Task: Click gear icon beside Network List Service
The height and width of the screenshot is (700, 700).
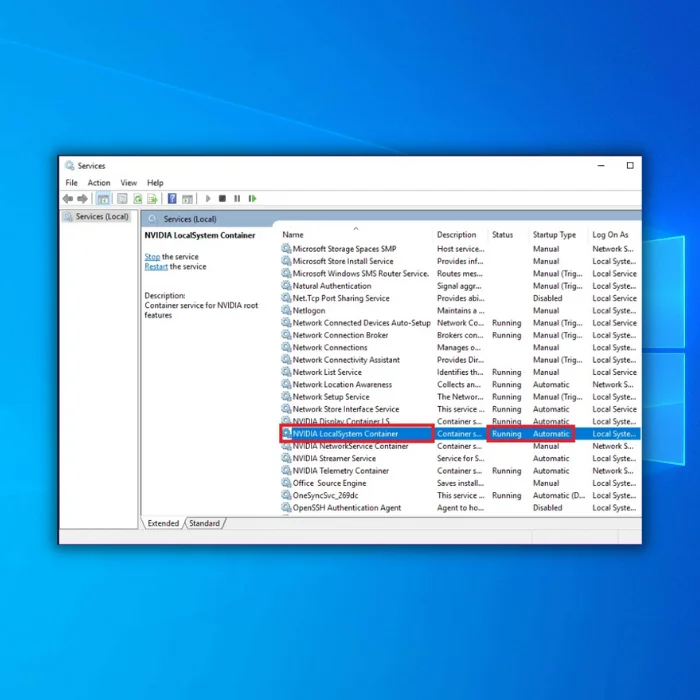Action: [286, 371]
